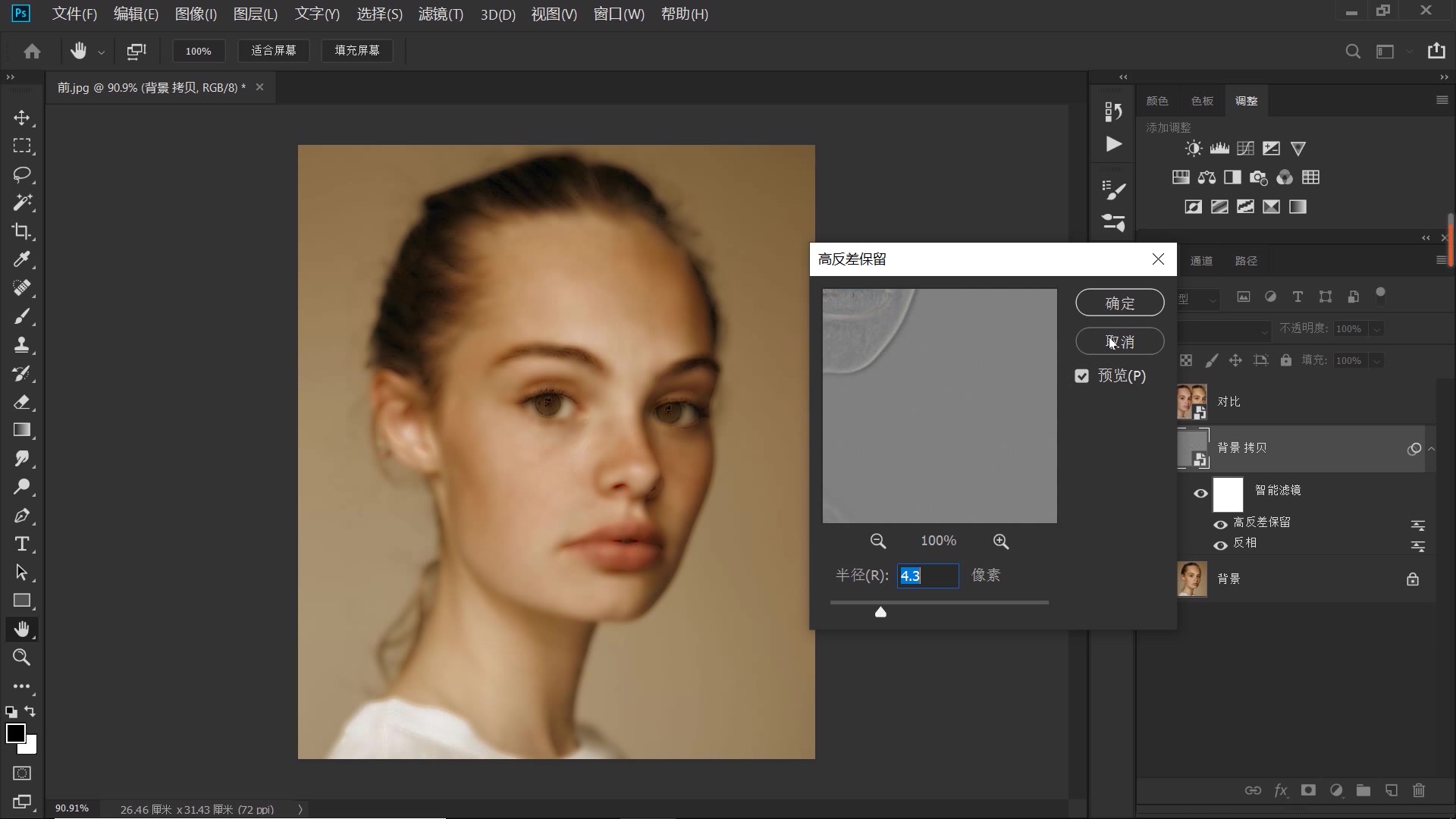The height and width of the screenshot is (819, 1456).
Task: Select the Clone Stamp tool
Action: pos(22,345)
